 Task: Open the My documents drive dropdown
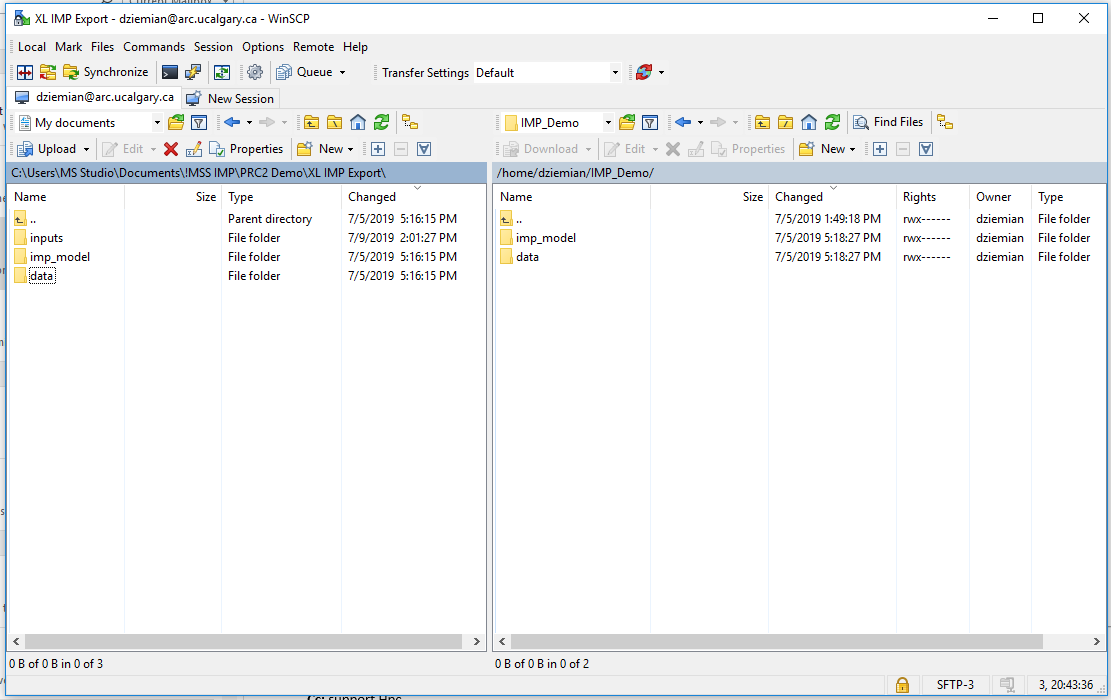[x=90, y=123]
